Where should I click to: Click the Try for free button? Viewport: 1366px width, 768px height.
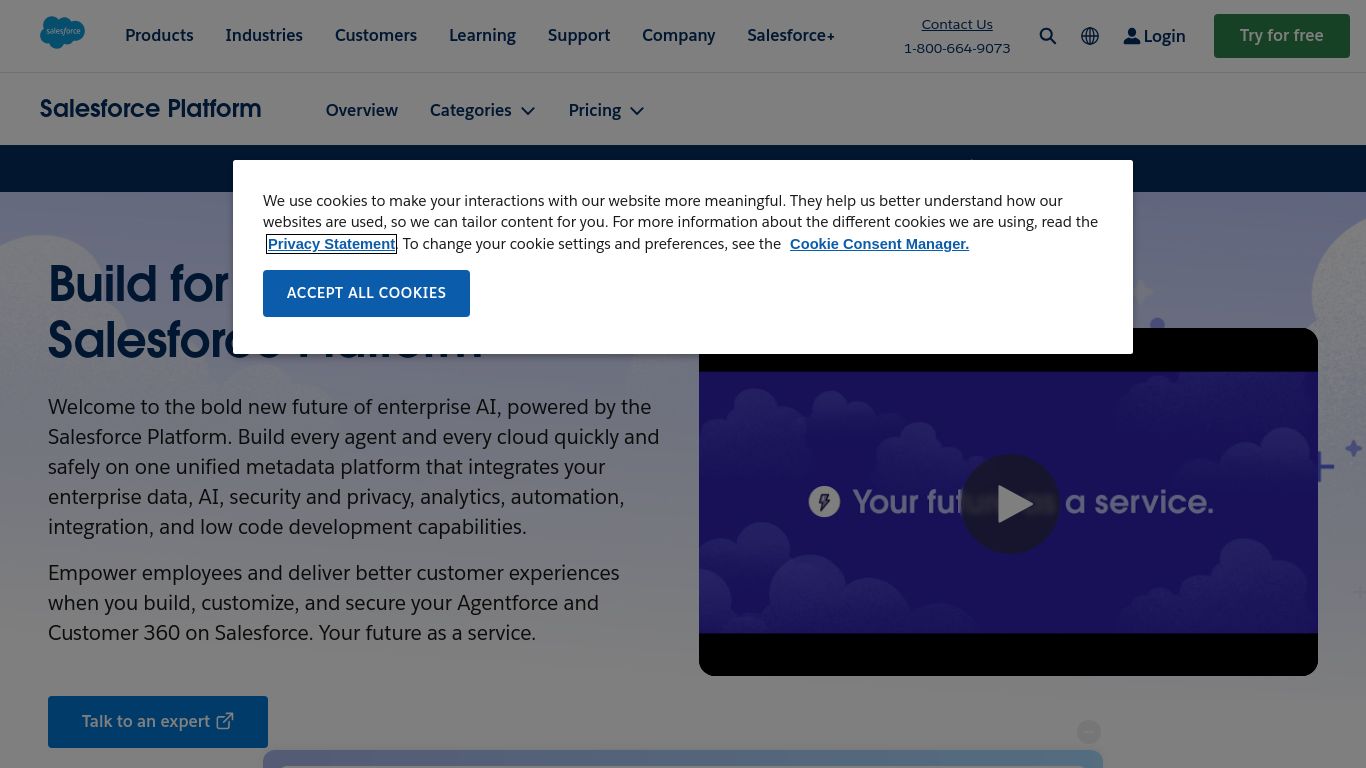[x=1282, y=36]
